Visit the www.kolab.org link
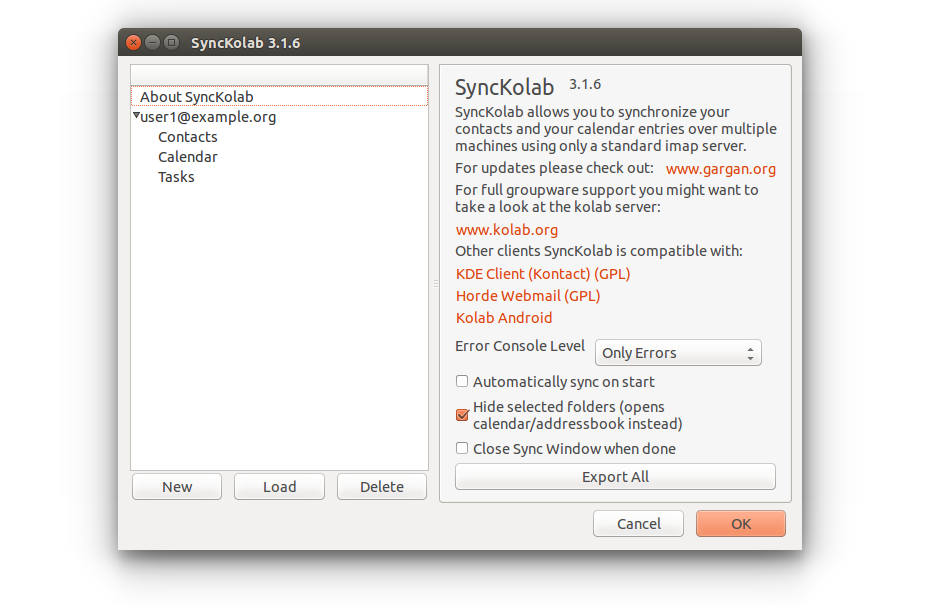Screen dimensions: 948x606 point(506,230)
